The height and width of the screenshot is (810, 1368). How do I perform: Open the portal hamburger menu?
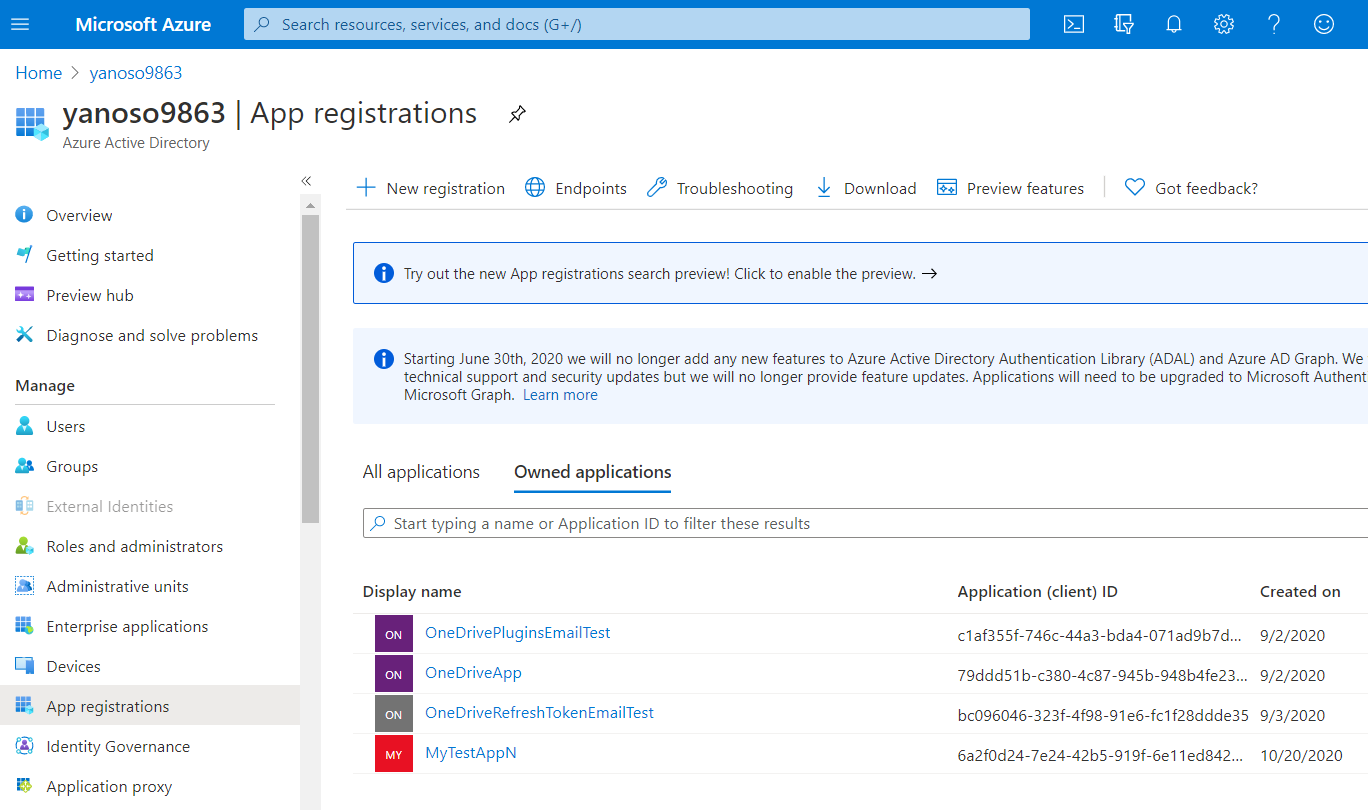click(x=20, y=24)
